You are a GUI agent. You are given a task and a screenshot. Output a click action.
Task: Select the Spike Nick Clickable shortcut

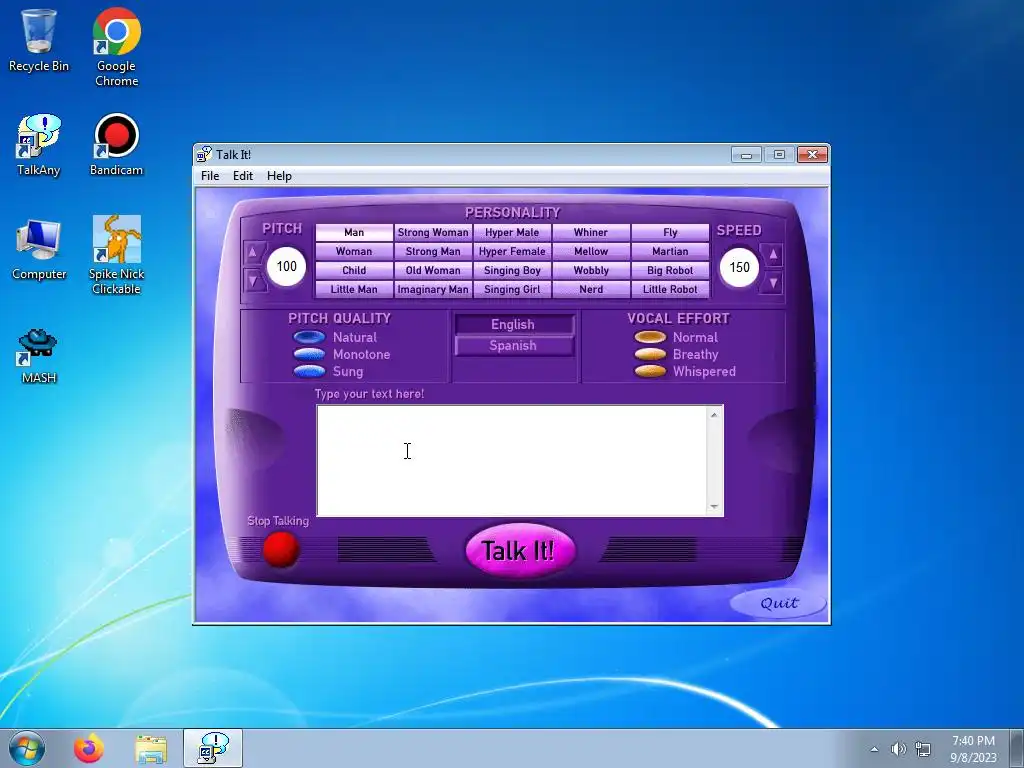pos(116,255)
